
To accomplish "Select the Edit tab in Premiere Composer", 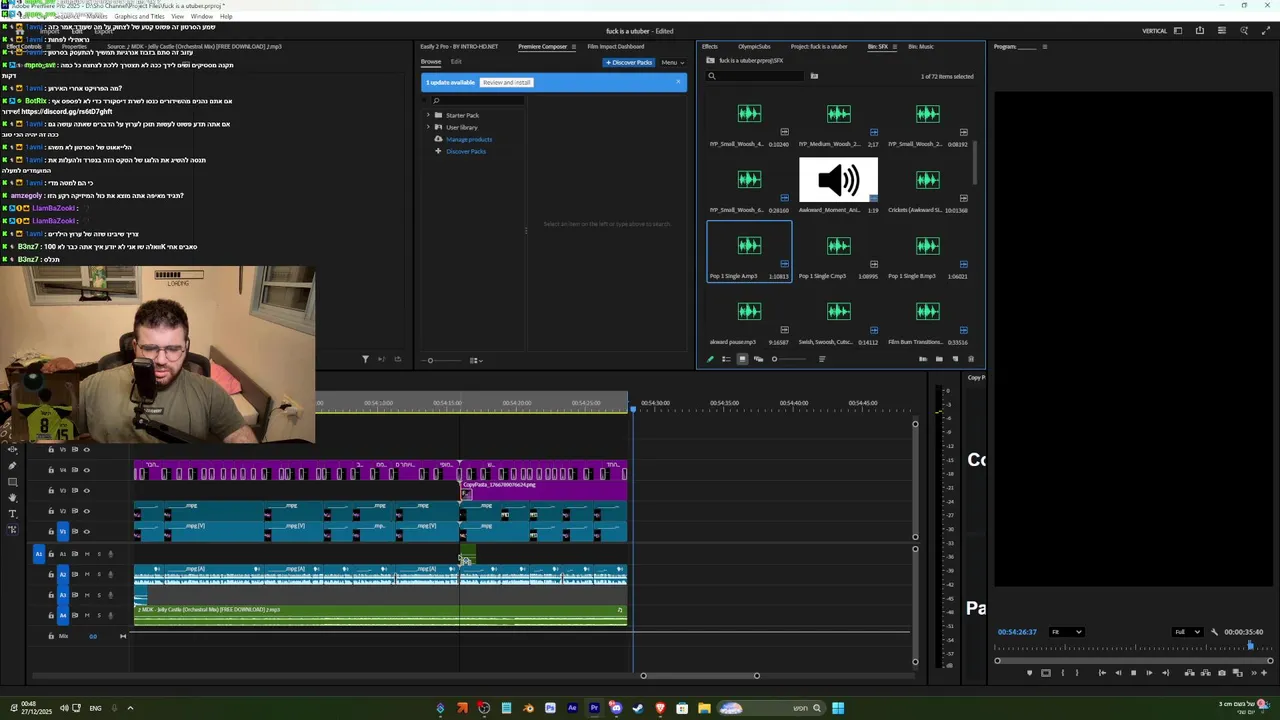I will pos(456,62).
